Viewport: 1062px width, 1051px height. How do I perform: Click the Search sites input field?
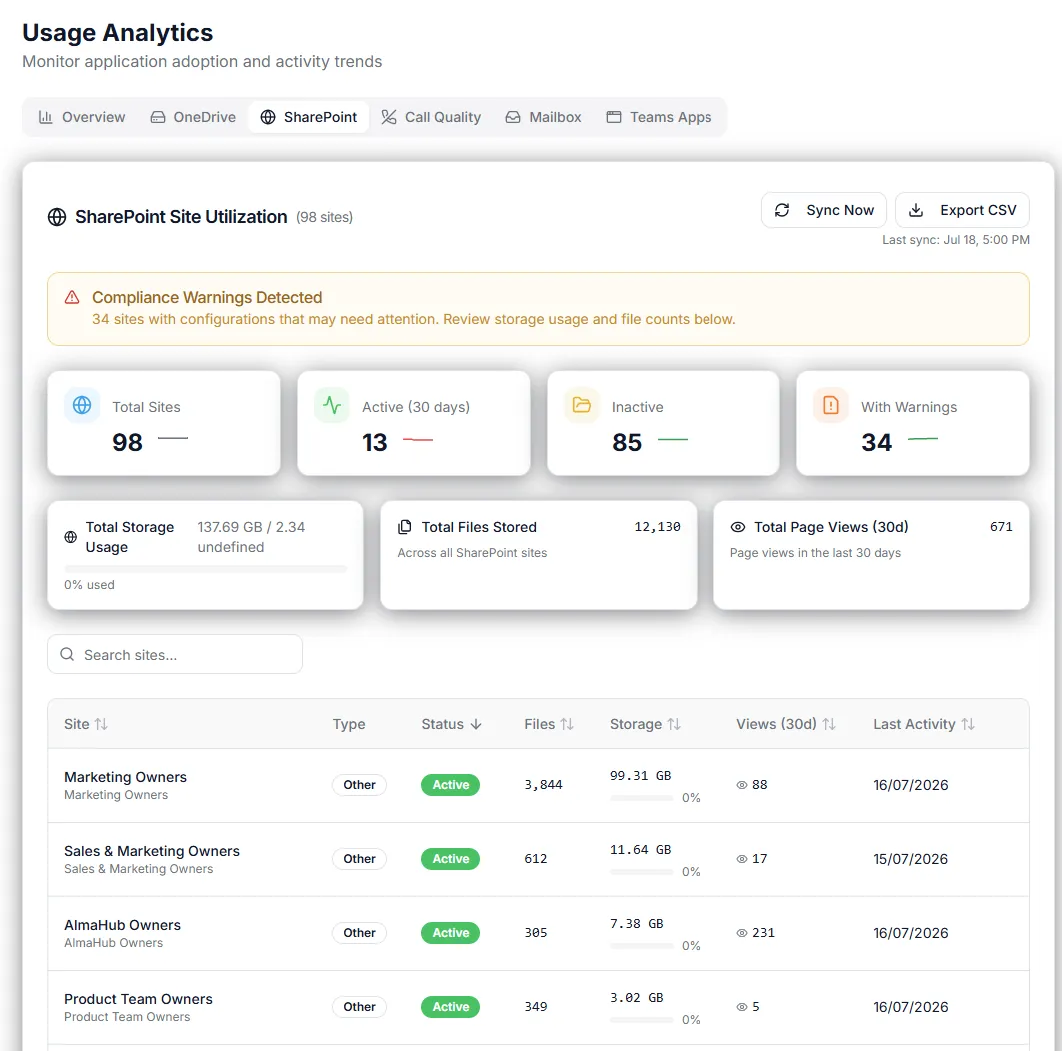coord(175,654)
